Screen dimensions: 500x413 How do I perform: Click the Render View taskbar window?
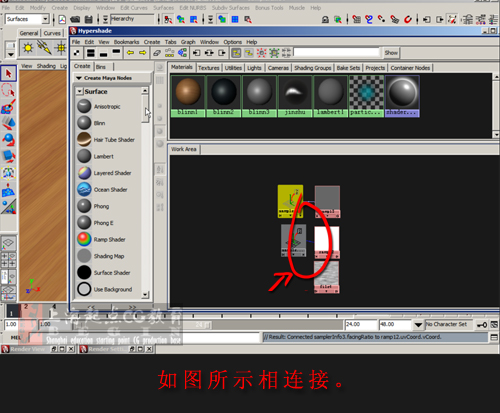[38, 349]
